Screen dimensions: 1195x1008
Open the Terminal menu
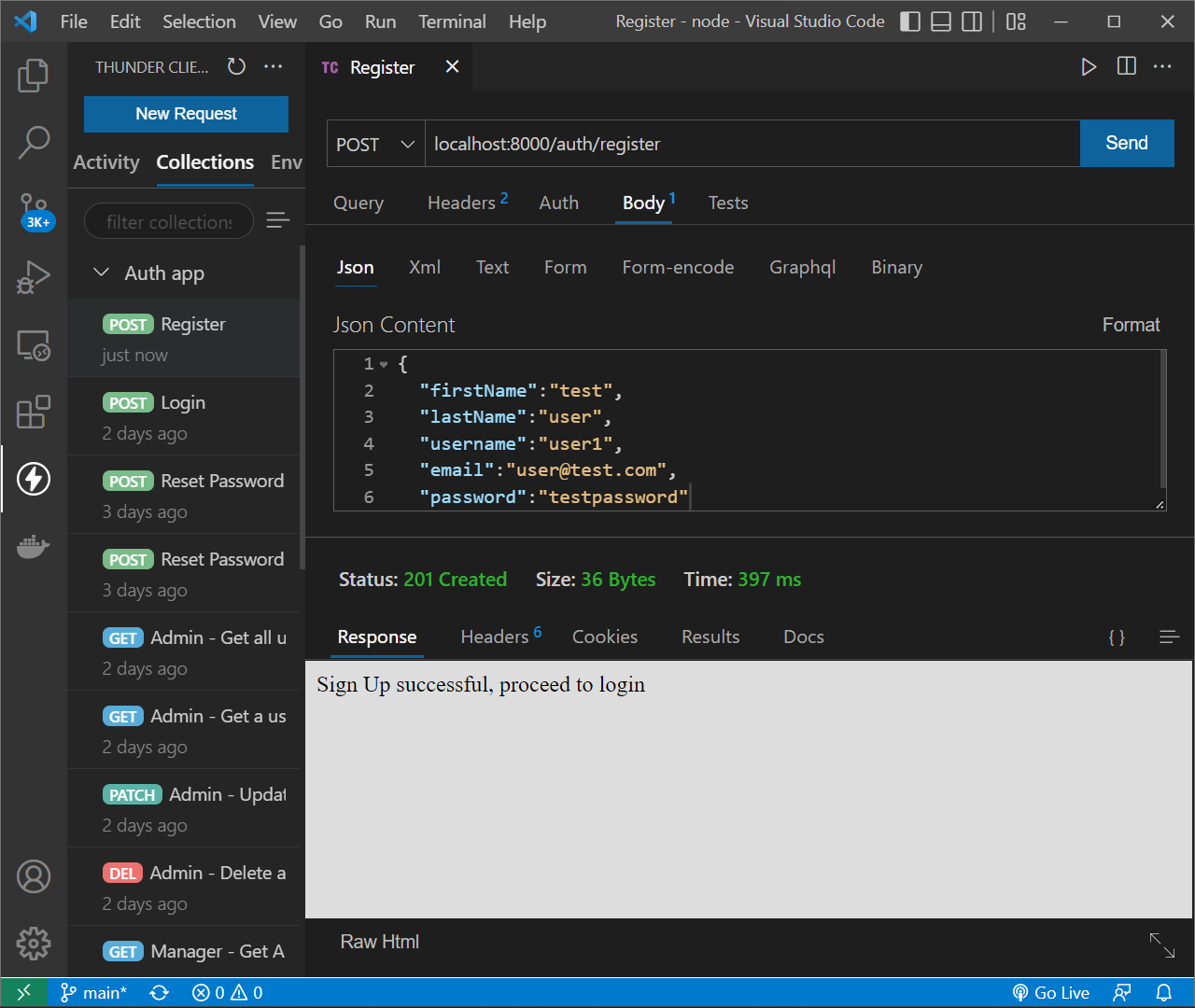(452, 21)
